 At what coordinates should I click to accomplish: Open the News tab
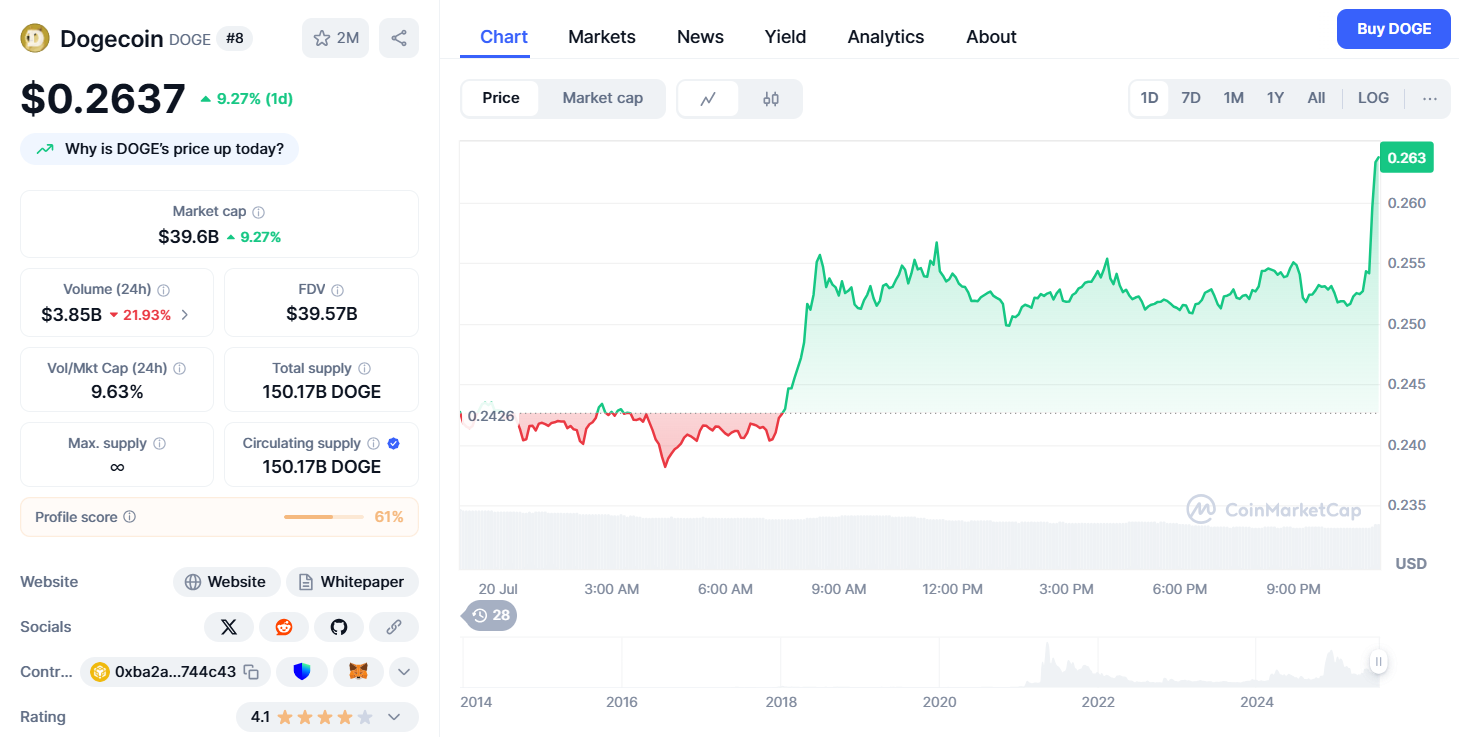pos(700,37)
